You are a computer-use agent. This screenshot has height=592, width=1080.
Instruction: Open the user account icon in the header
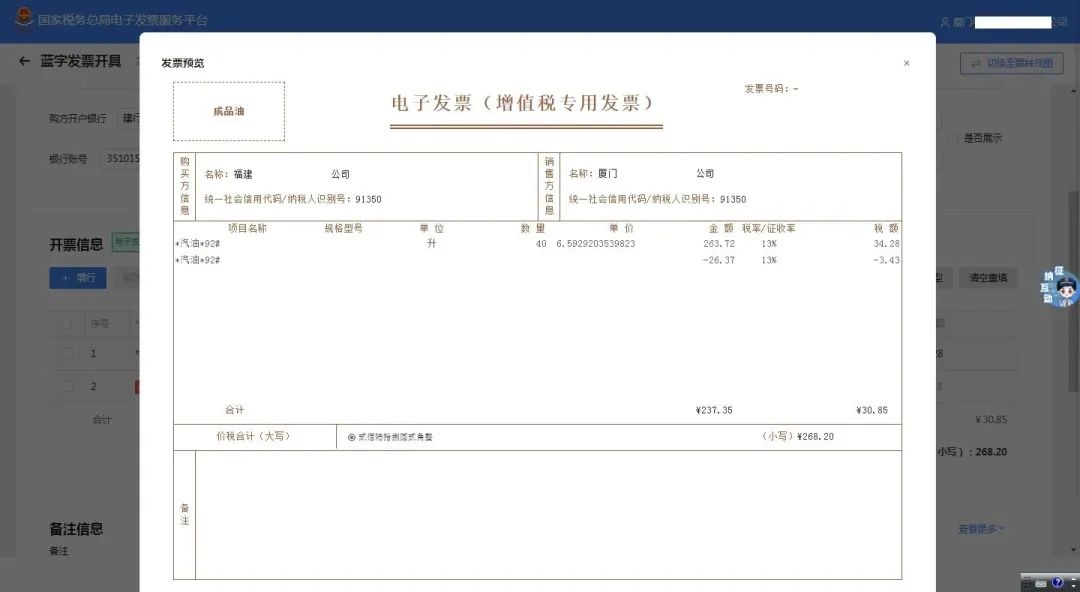coord(945,23)
